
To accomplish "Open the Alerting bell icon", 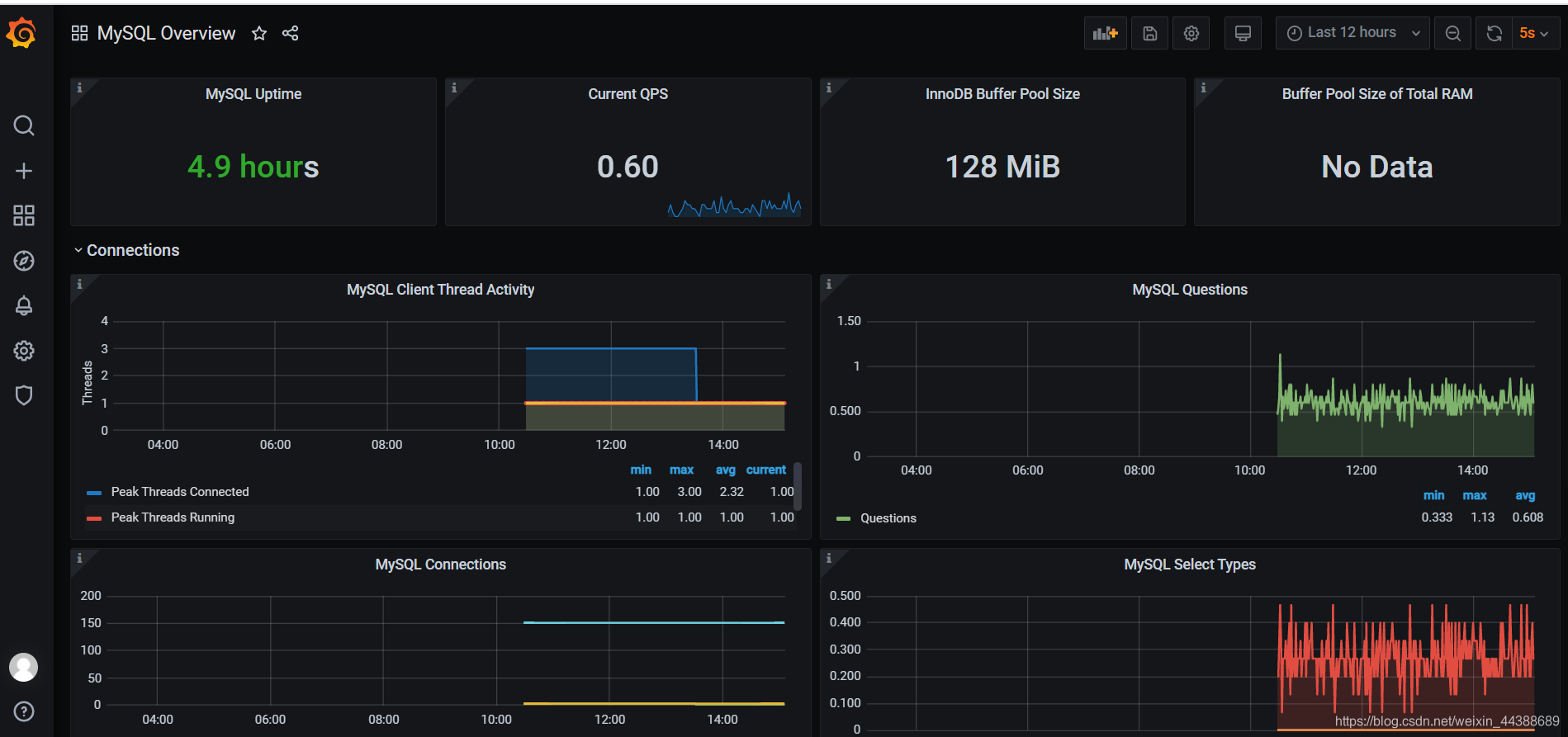I will [24, 305].
